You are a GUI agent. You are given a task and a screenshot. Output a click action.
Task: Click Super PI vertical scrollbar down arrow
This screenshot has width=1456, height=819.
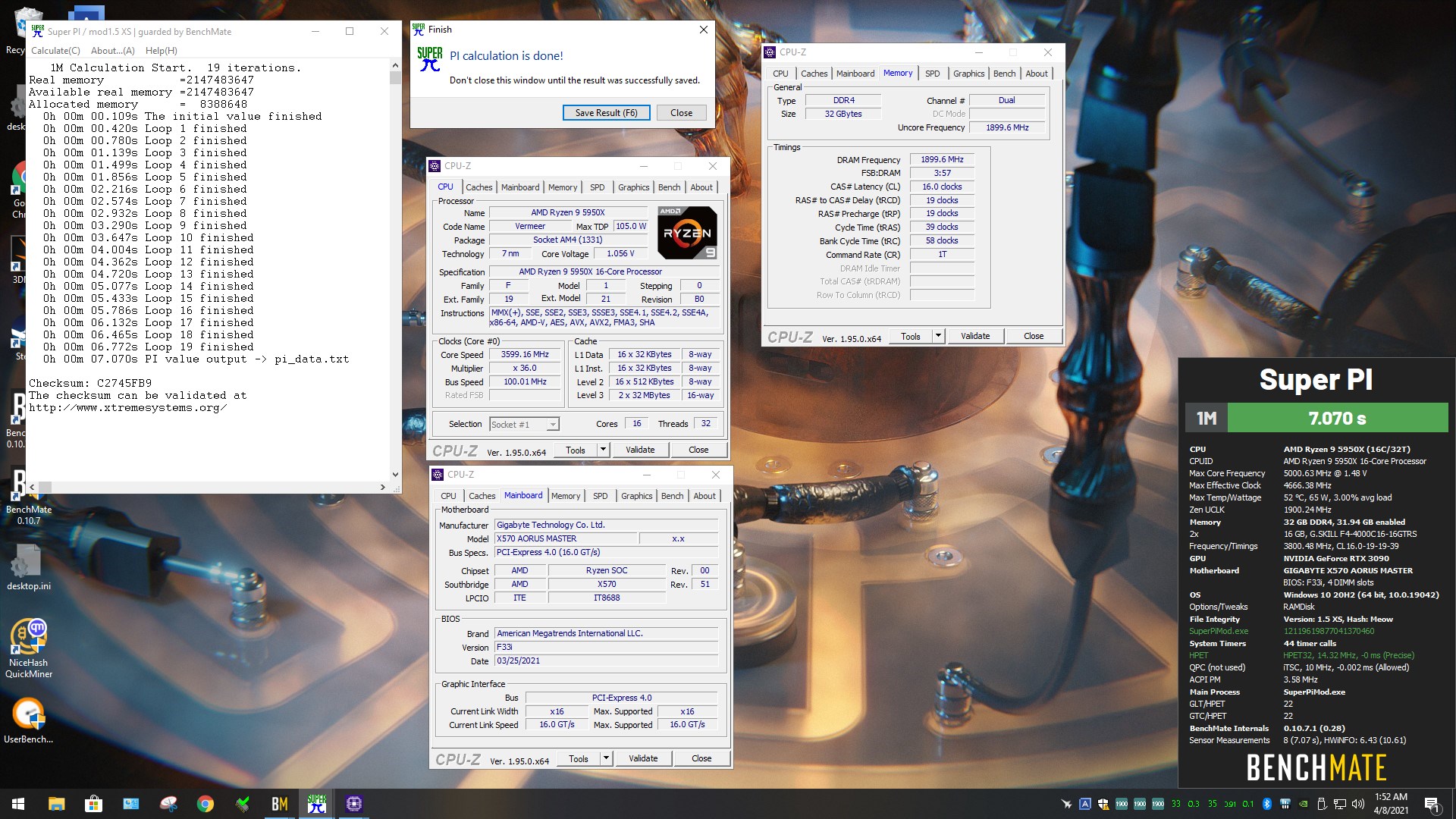(x=395, y=474)
